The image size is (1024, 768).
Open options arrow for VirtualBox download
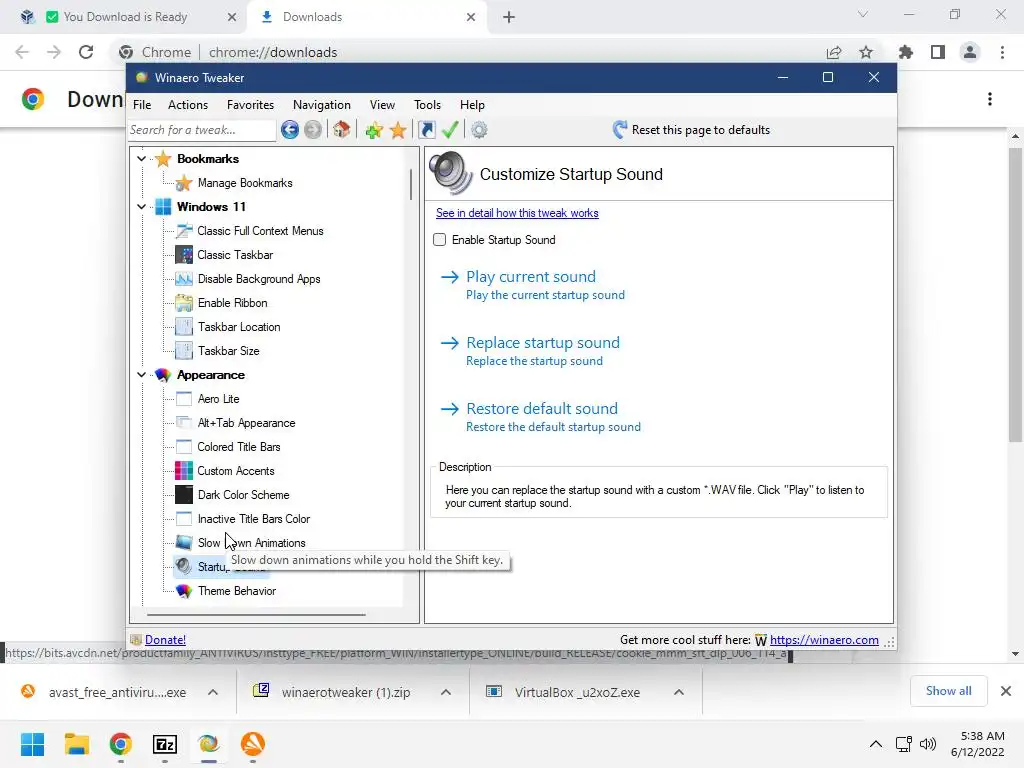(x=679, y=692)
